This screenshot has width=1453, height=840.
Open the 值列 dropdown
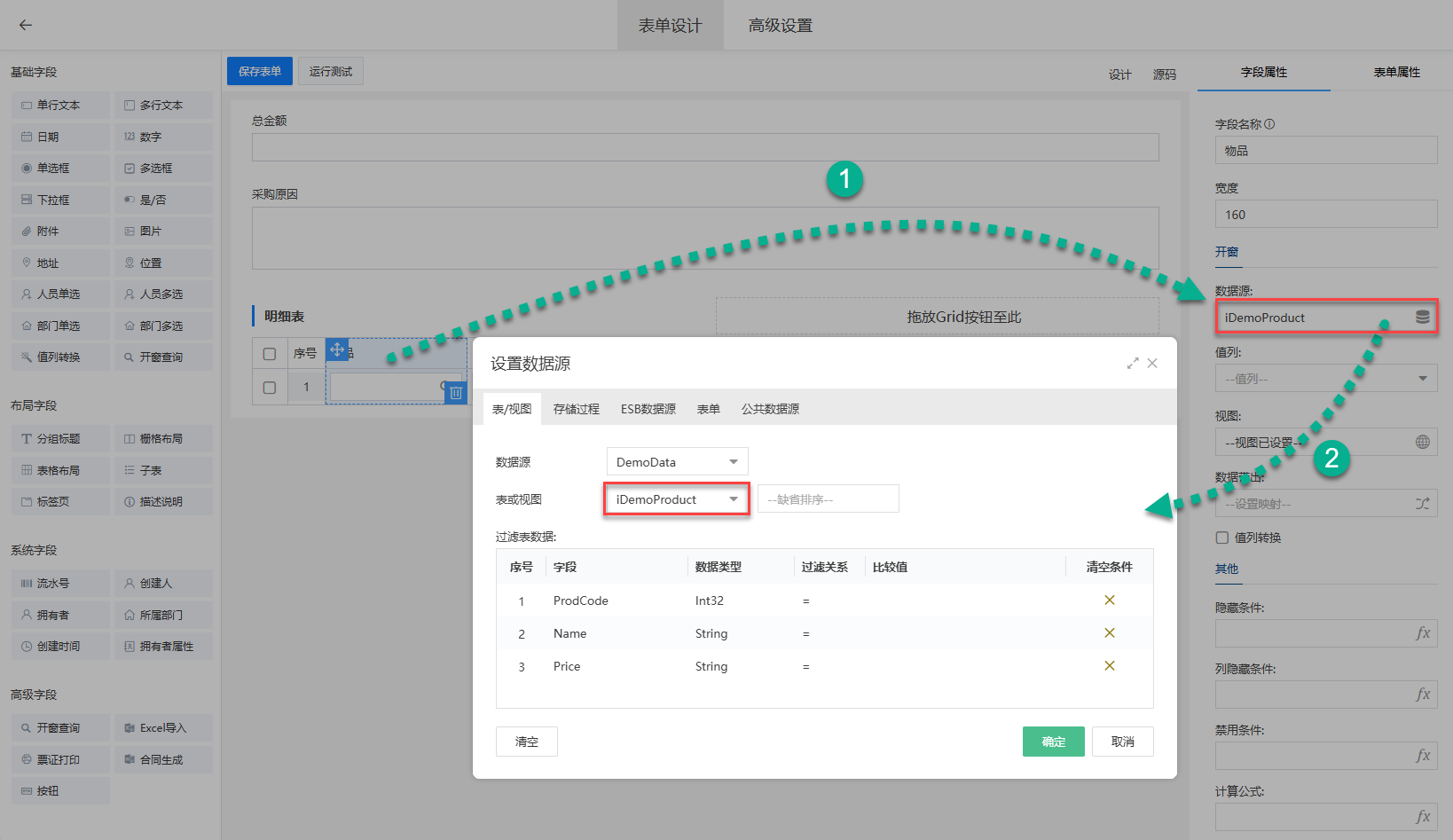coord(1325,379)
